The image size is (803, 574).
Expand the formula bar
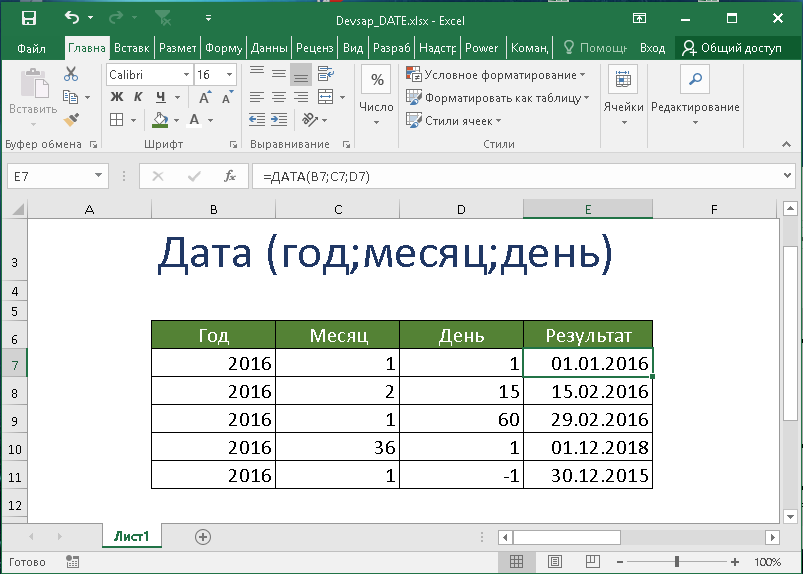coord(788,176)
